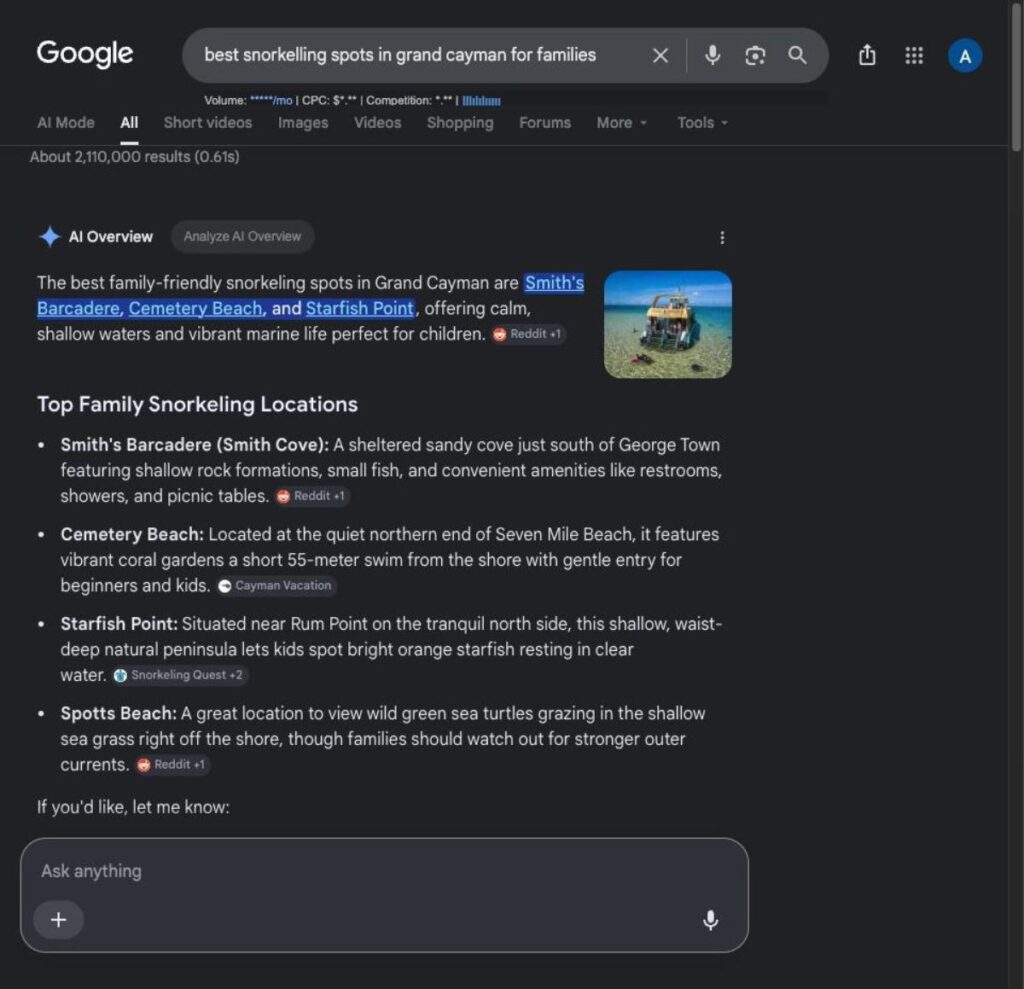Click the 'Top Family Snorkeling Locations' heading

[197, 404]
